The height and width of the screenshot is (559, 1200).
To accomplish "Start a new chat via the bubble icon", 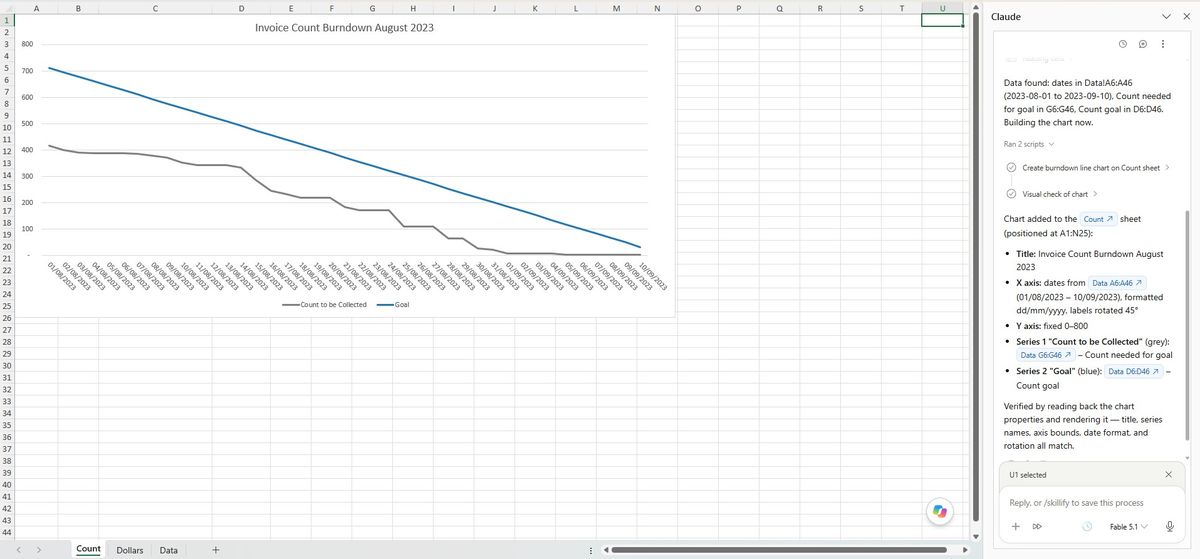I will click(x=1143, y=44).
